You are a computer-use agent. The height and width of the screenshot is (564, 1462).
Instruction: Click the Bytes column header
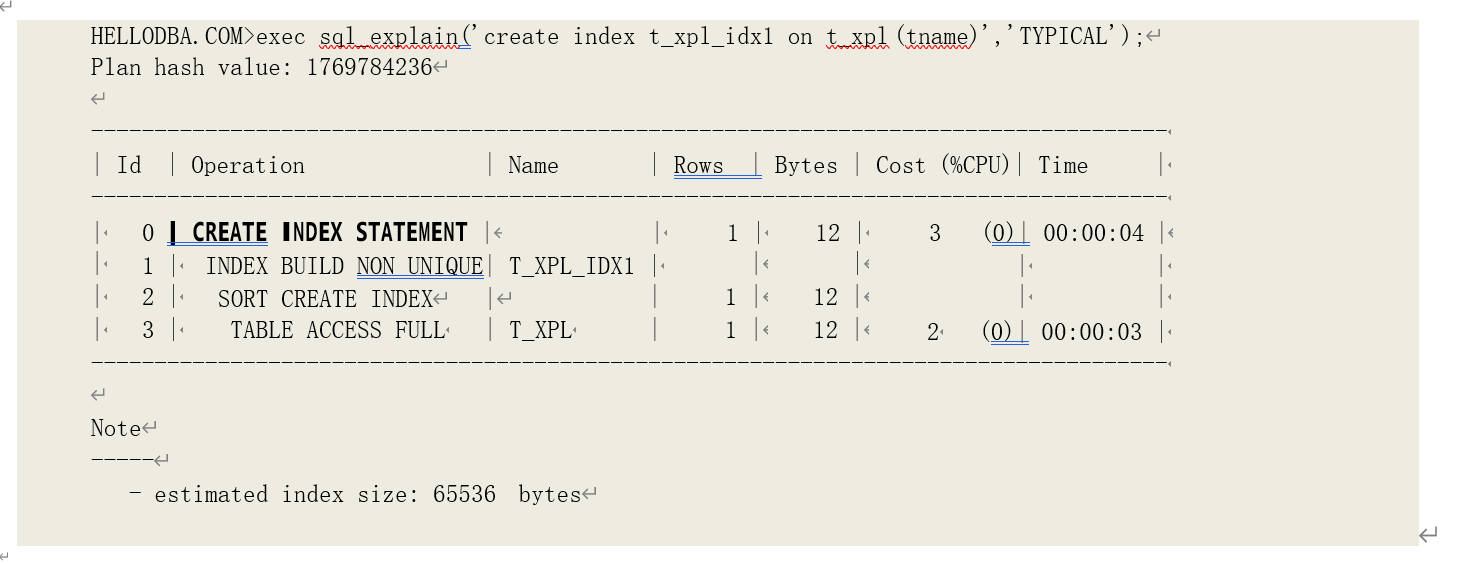tap(806, 166)
